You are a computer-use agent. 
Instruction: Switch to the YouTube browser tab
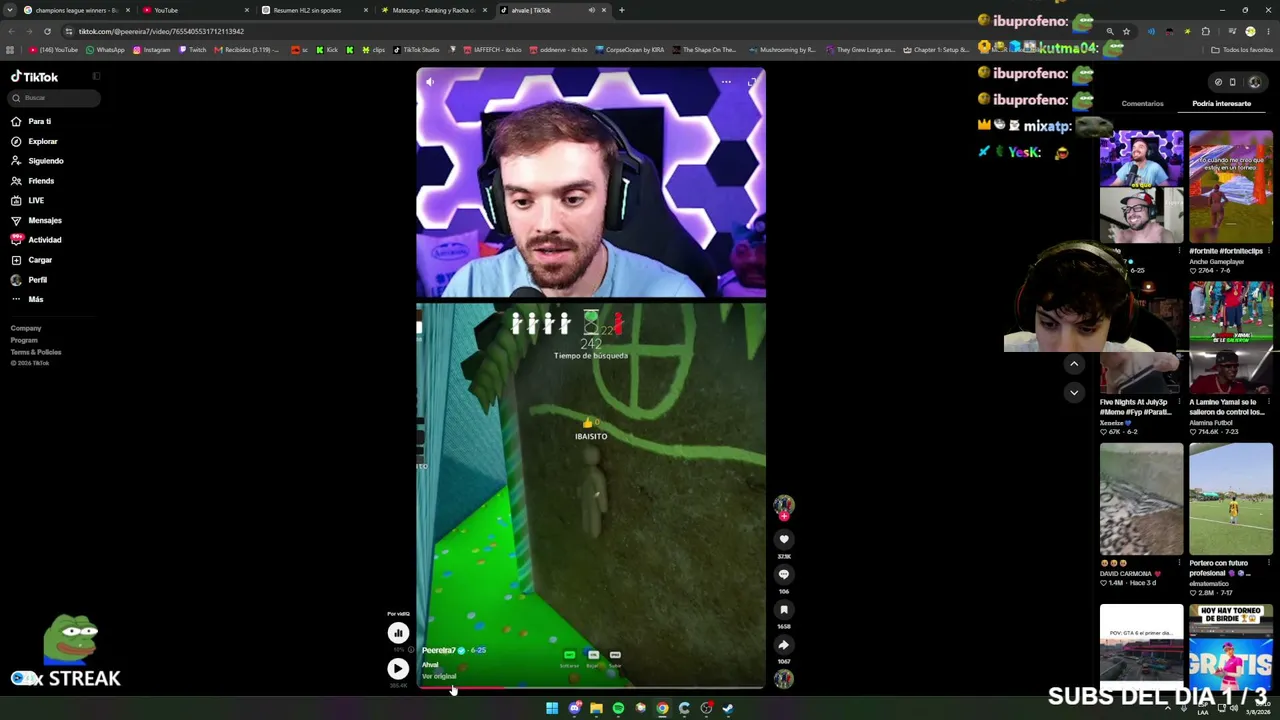tap(195, 10)
